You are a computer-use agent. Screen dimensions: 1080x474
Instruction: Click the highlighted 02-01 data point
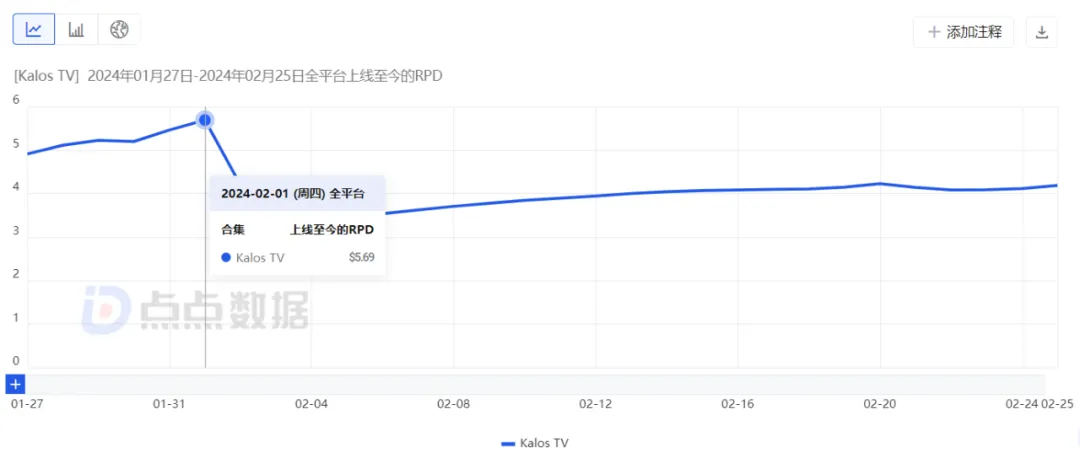205,120
